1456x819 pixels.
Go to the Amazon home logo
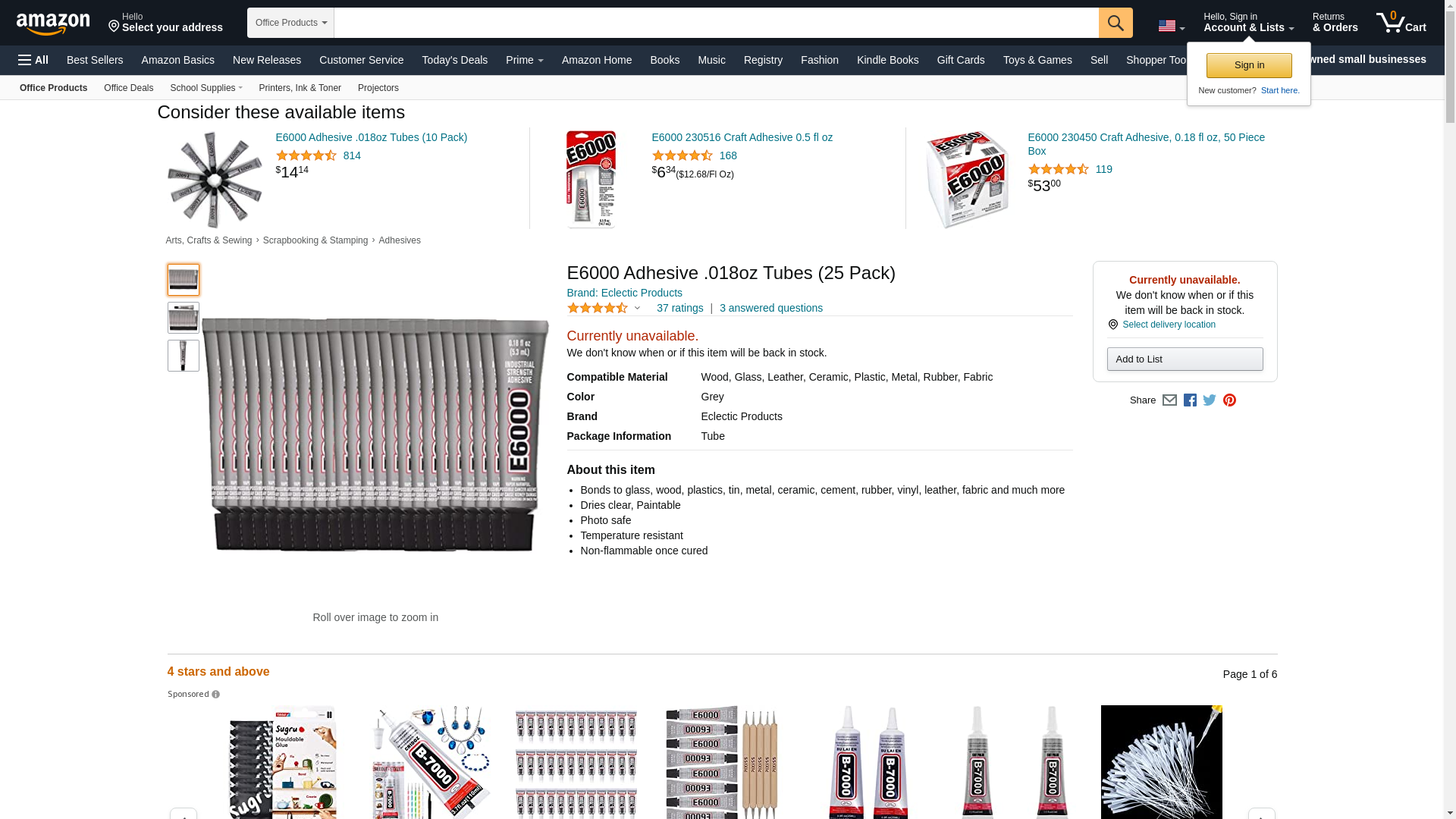click(53, 24)
